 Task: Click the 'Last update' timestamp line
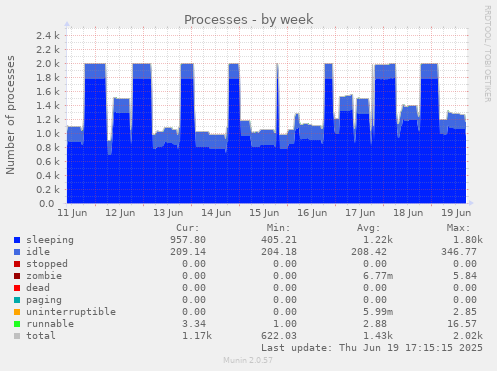point(372,348)
